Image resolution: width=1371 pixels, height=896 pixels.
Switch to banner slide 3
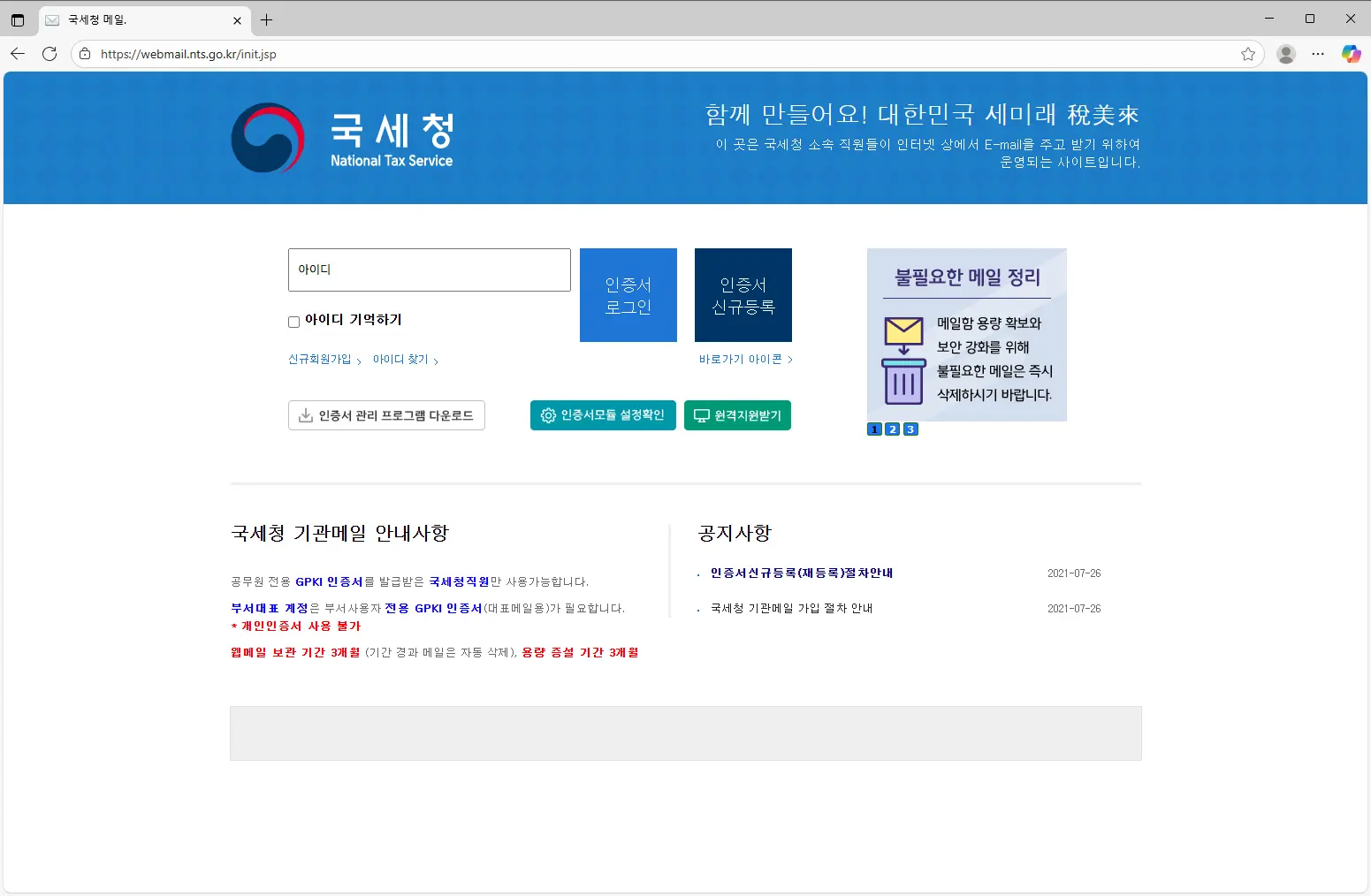click(x=910, y=429)
